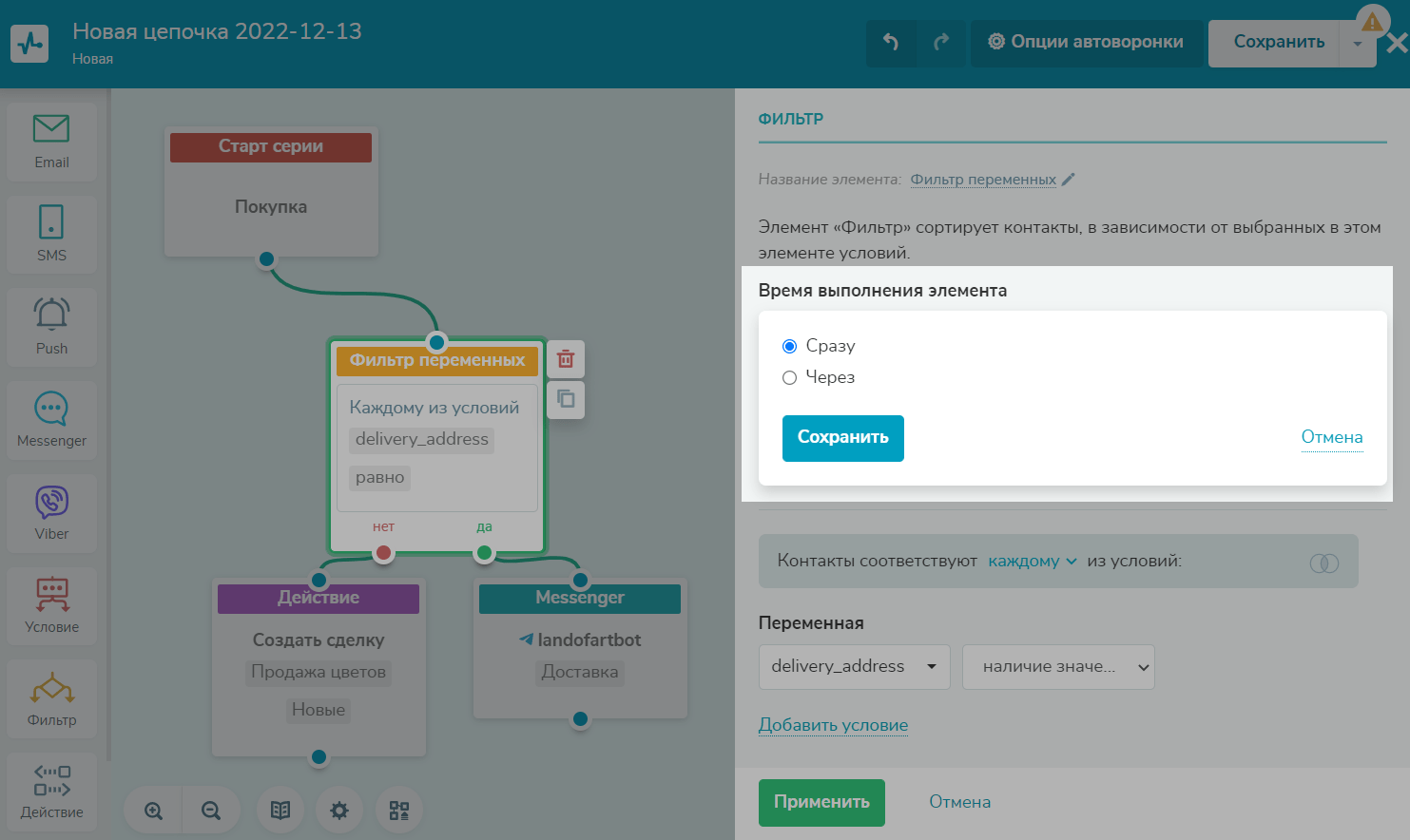Add a Фильтр element from sidebar
The height and width of the screenshot is (840, 1410).
pyautogui.click(x=51, y=698)
